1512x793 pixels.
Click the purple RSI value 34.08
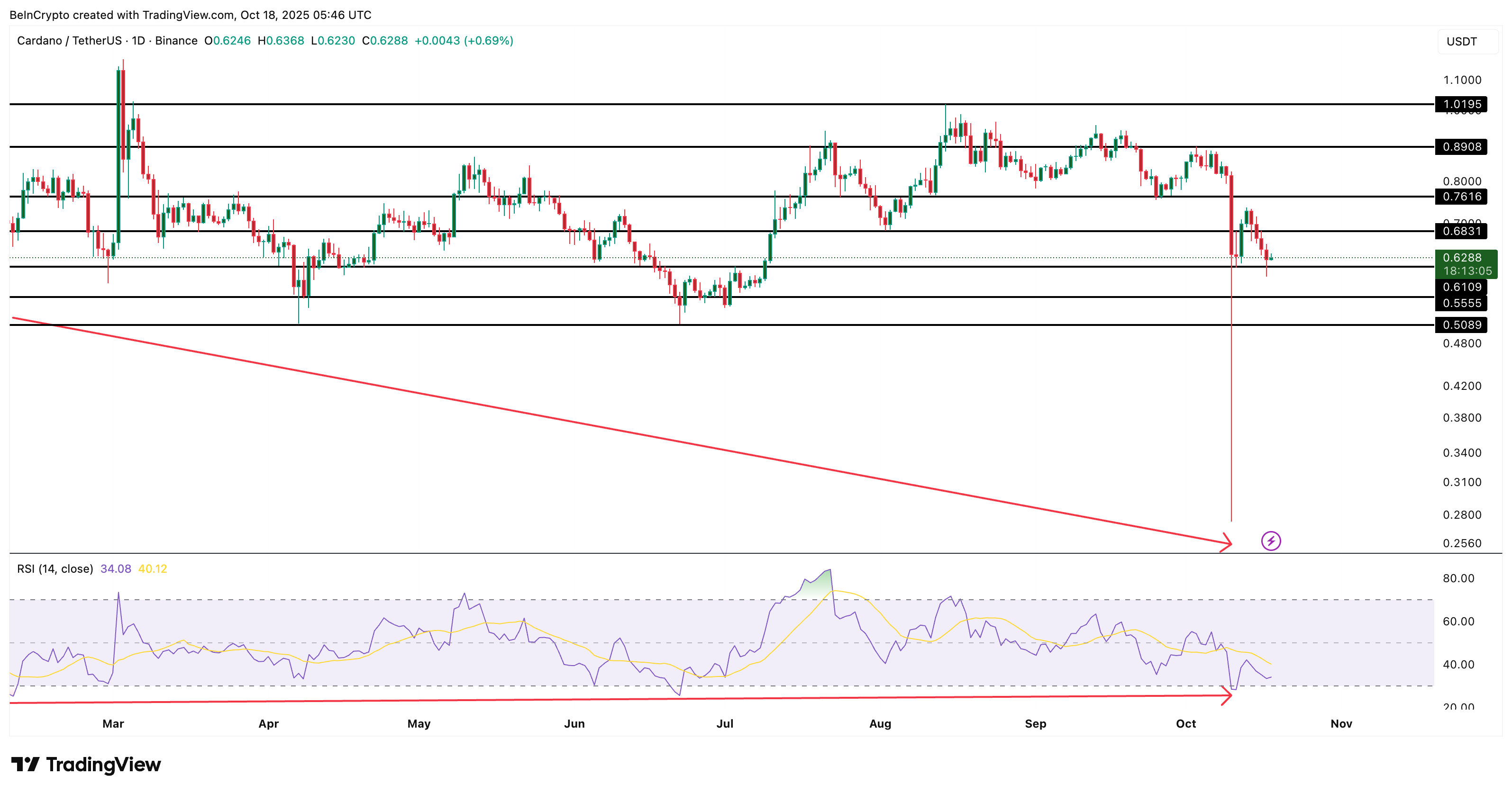coord(116,568)
